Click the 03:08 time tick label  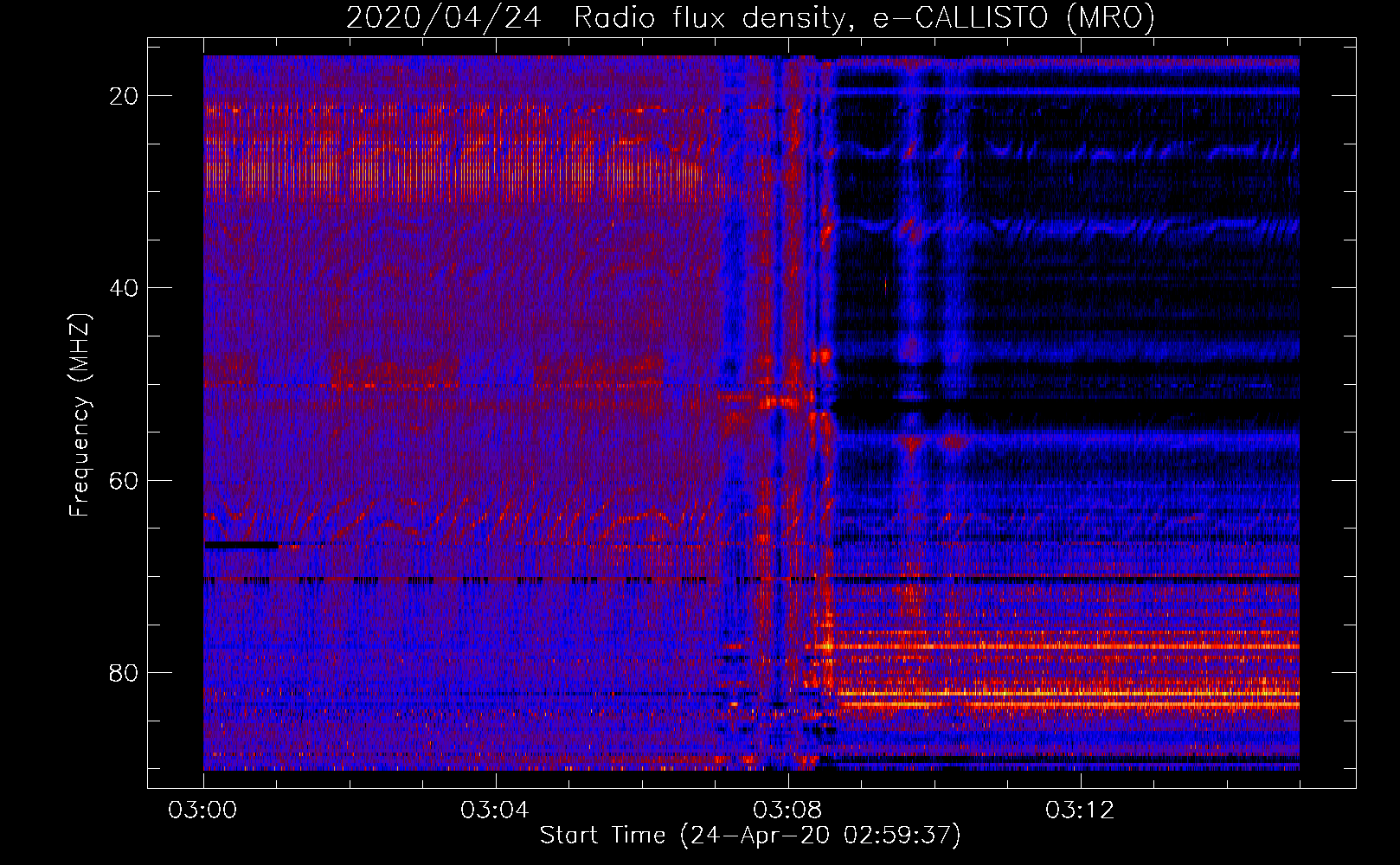(x=787, y=811)
